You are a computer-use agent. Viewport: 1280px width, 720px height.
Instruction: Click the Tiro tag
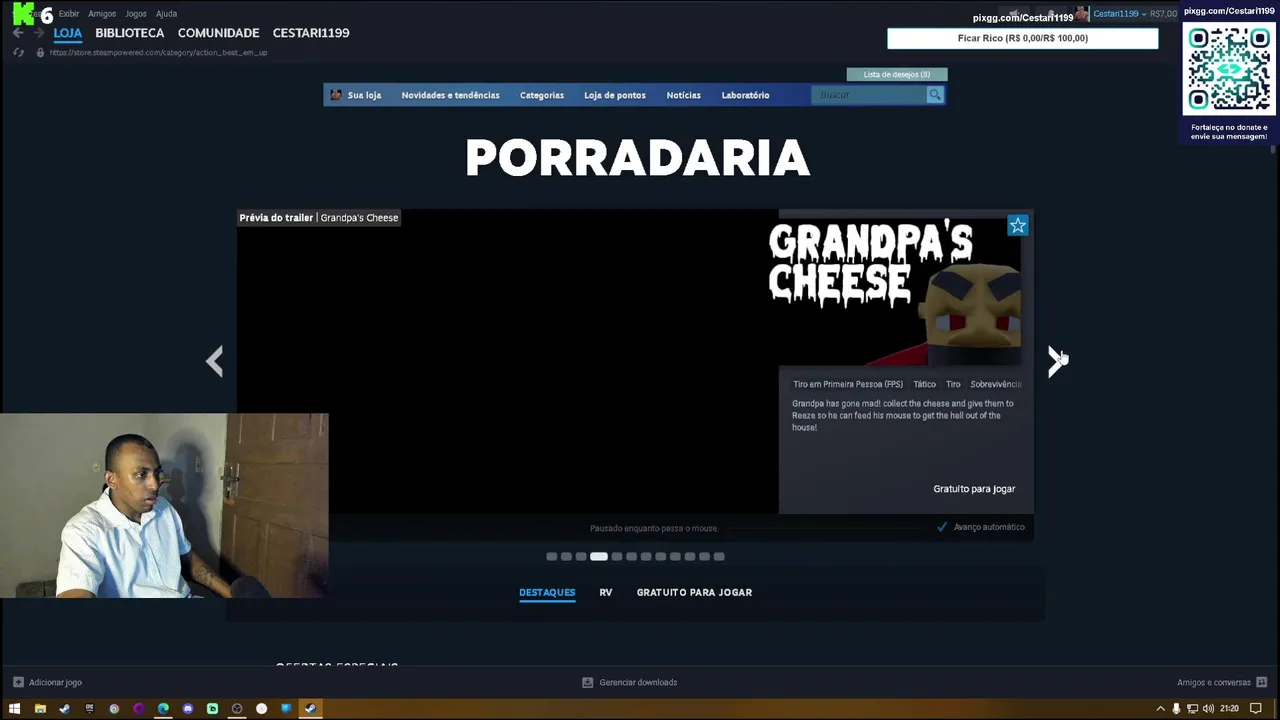click(953, 384)
